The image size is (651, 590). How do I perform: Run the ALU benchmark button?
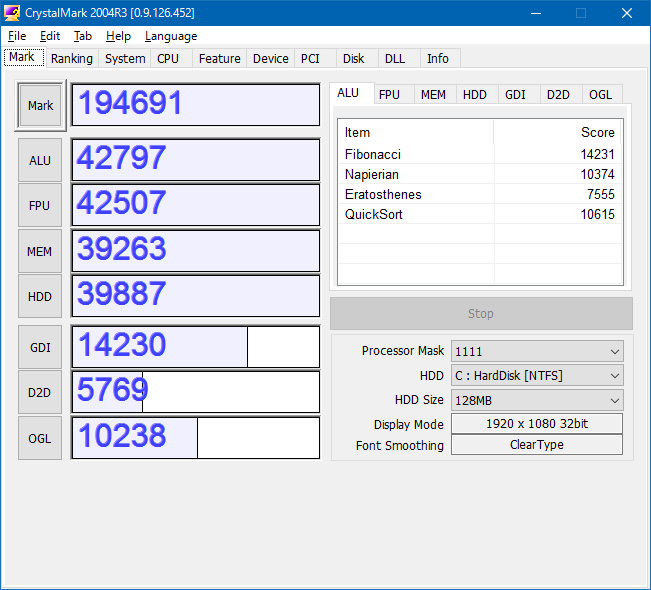[40, 160]
